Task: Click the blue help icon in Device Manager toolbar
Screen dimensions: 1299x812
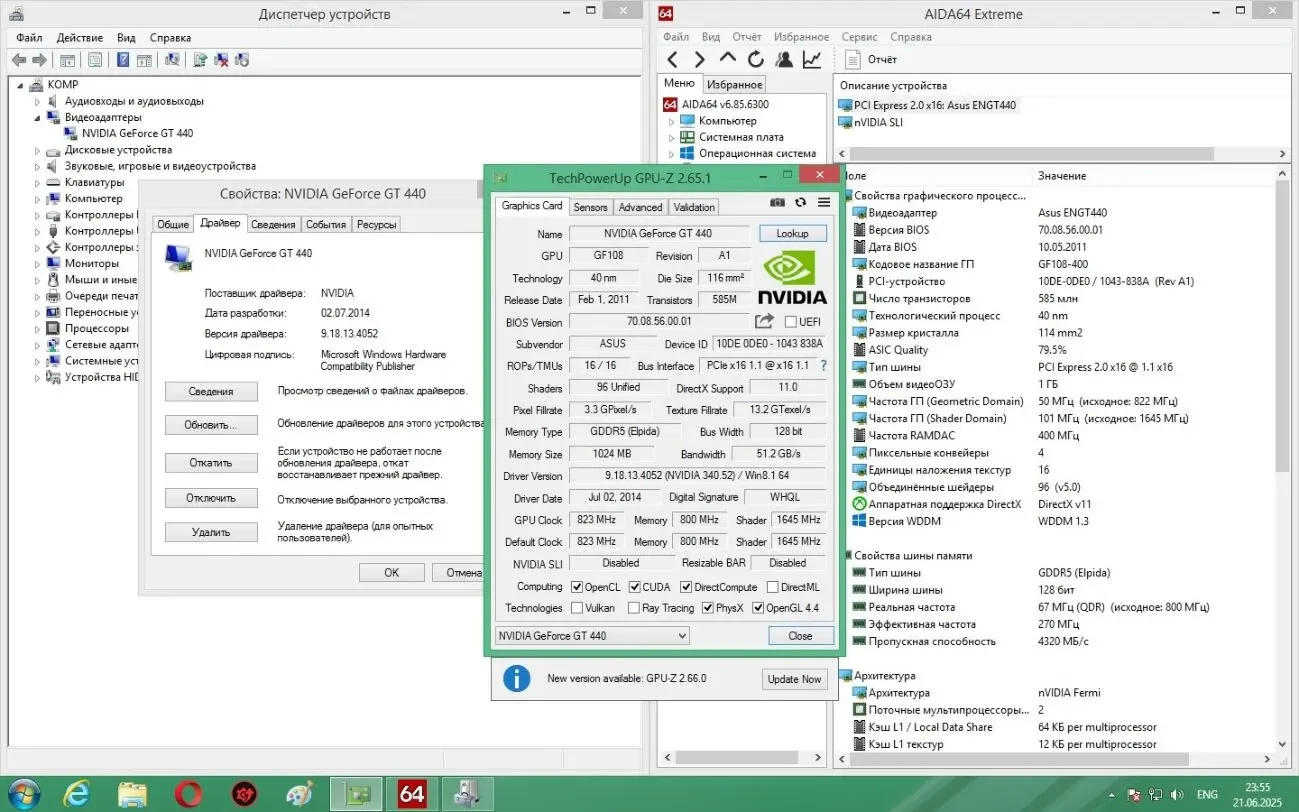Action: pos(123,60)
